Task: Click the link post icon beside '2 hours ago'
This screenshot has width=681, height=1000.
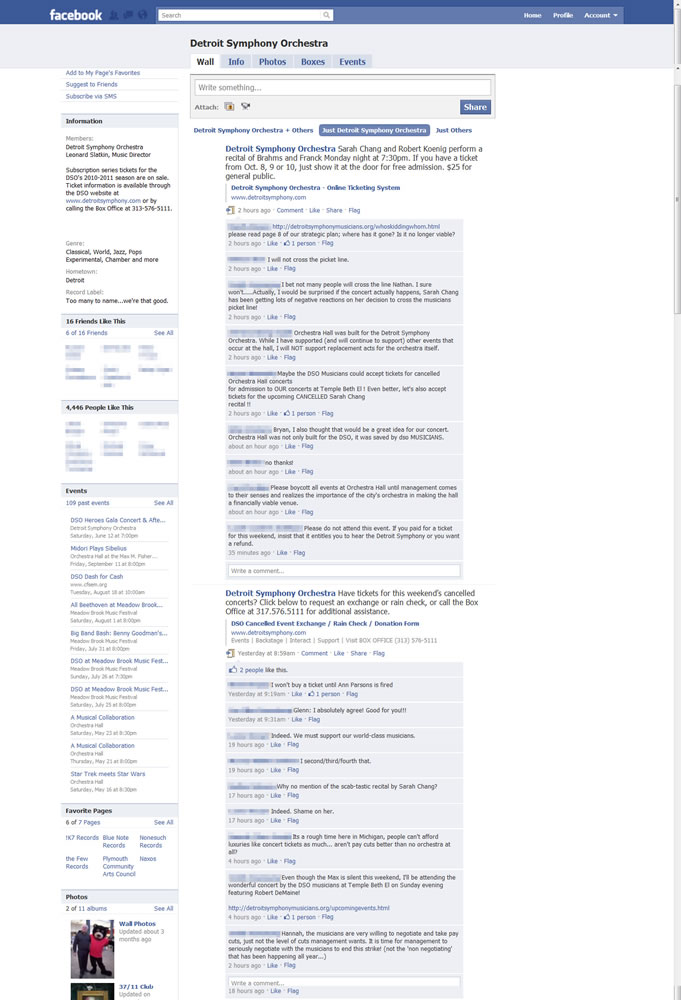Action: coord(230,210)
